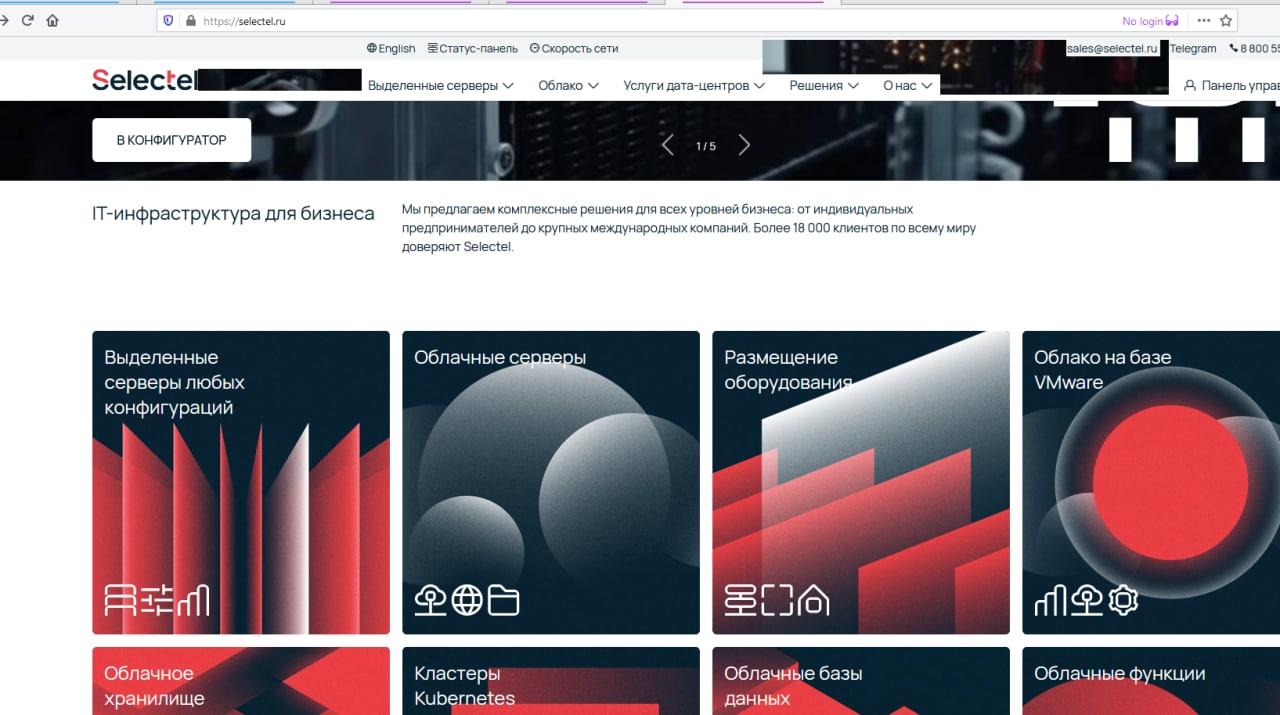Click house icon in Размещение оборудования card
This screenshot has width=1280, height=715.
point(814,600)
